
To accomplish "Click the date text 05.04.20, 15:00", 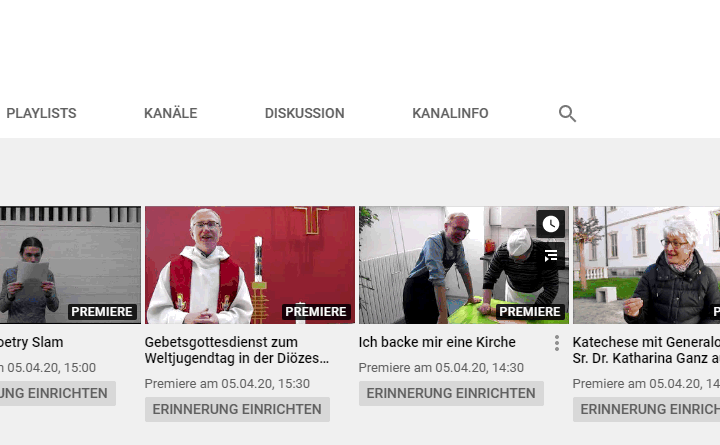I will 51,367.
